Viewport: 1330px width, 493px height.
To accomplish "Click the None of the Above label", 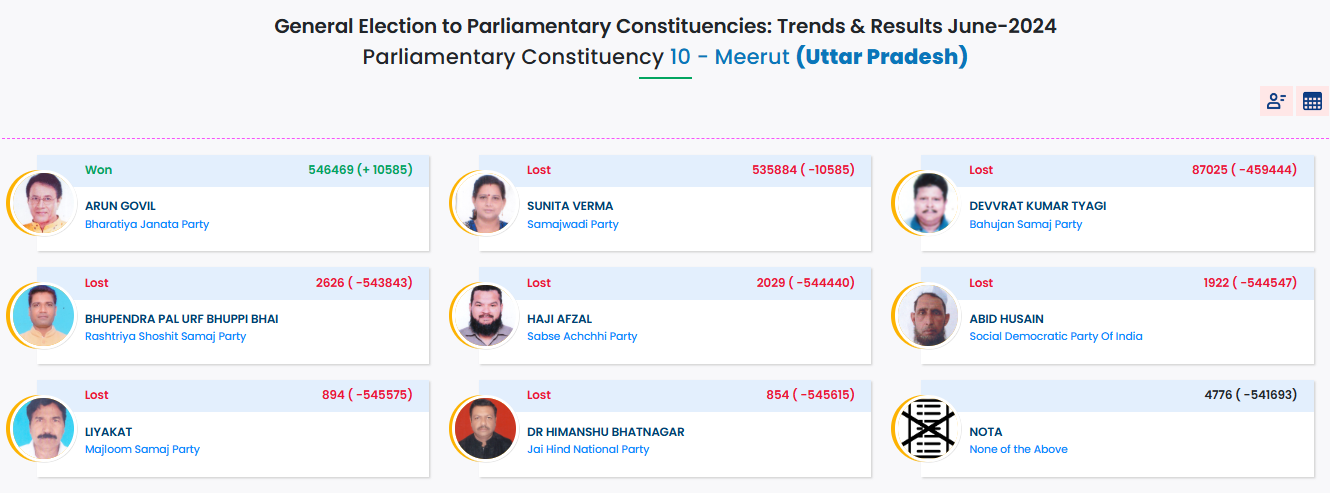I will point(1018,450).
